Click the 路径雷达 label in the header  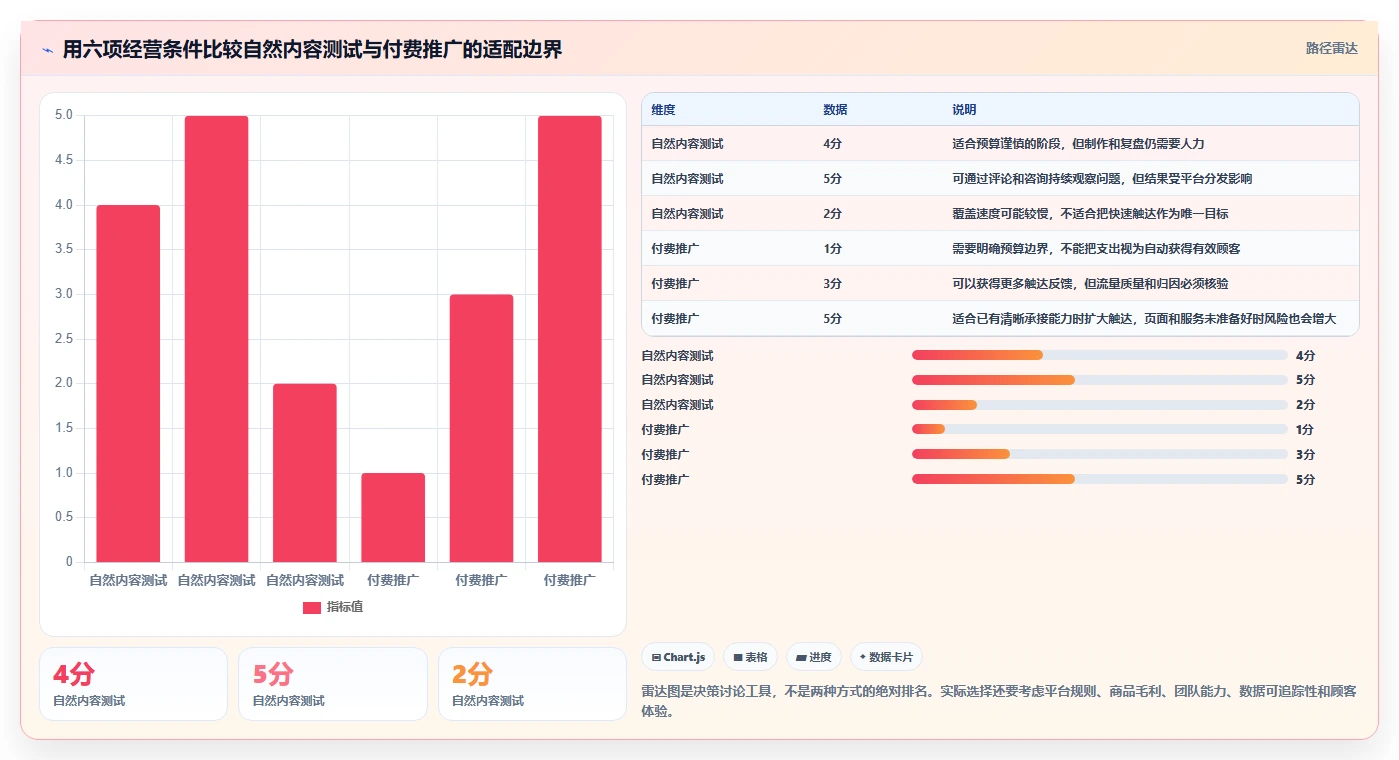[1331, 48]
